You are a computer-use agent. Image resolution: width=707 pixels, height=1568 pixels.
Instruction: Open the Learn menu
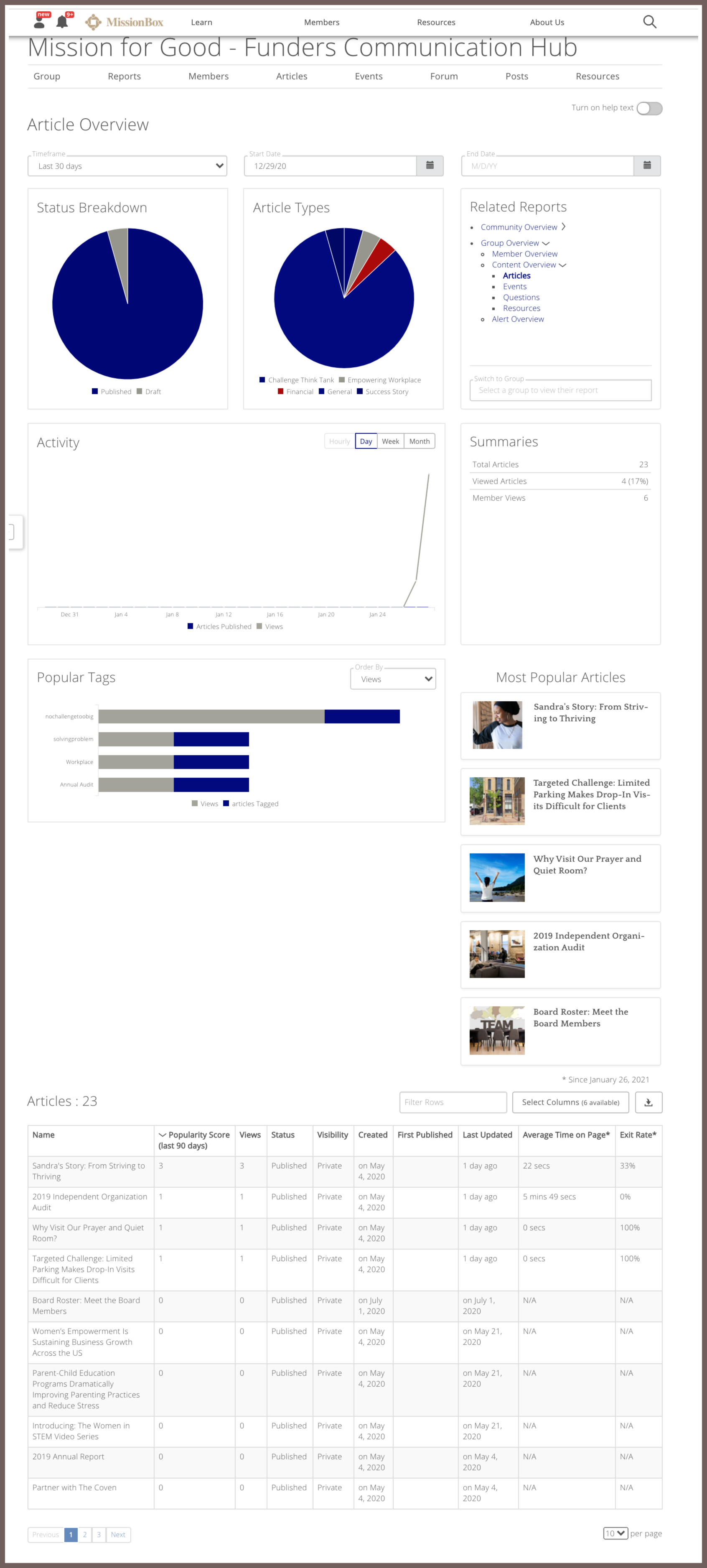point(201,22)
